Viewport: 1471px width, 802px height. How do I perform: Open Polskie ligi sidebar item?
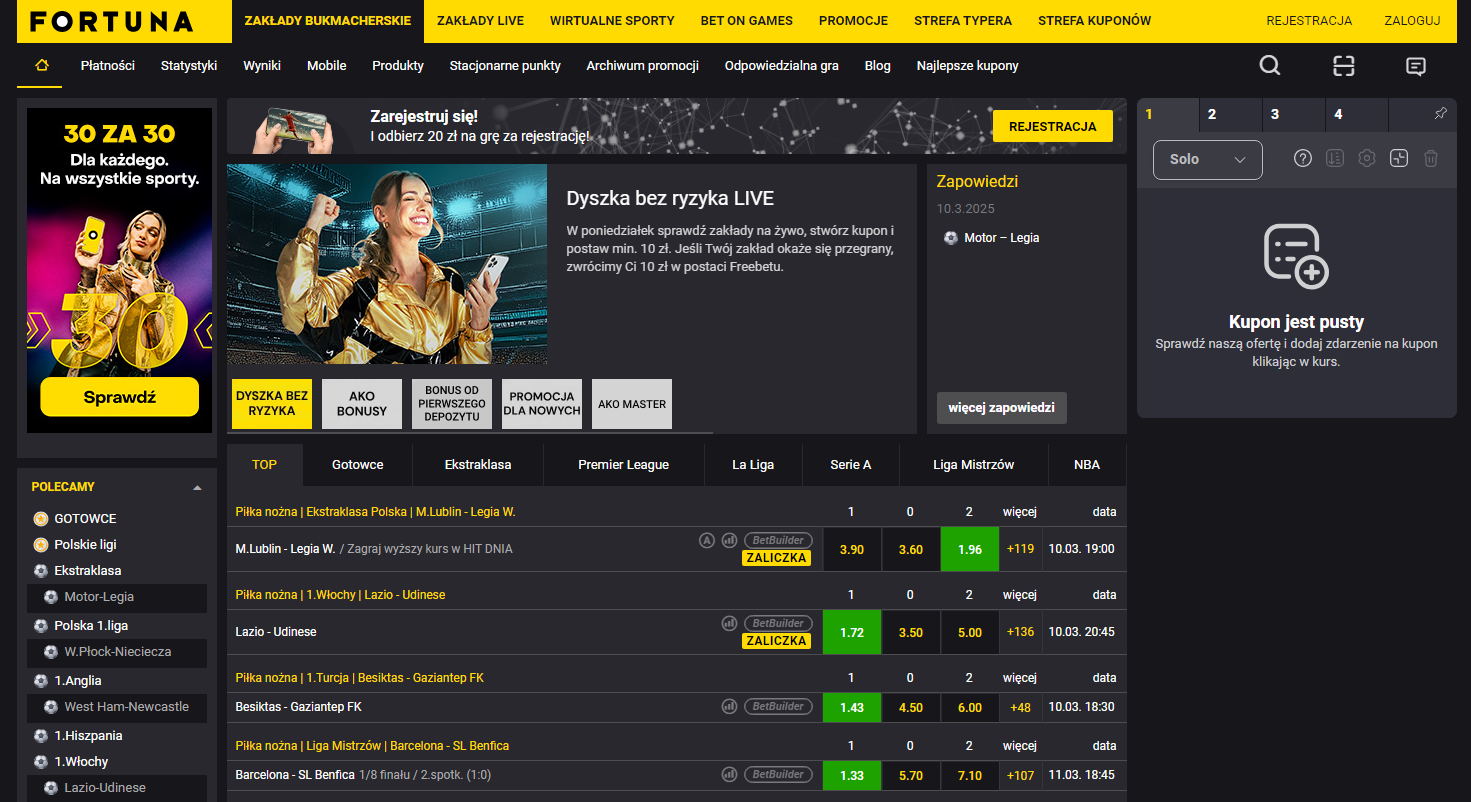click(85, 545)
